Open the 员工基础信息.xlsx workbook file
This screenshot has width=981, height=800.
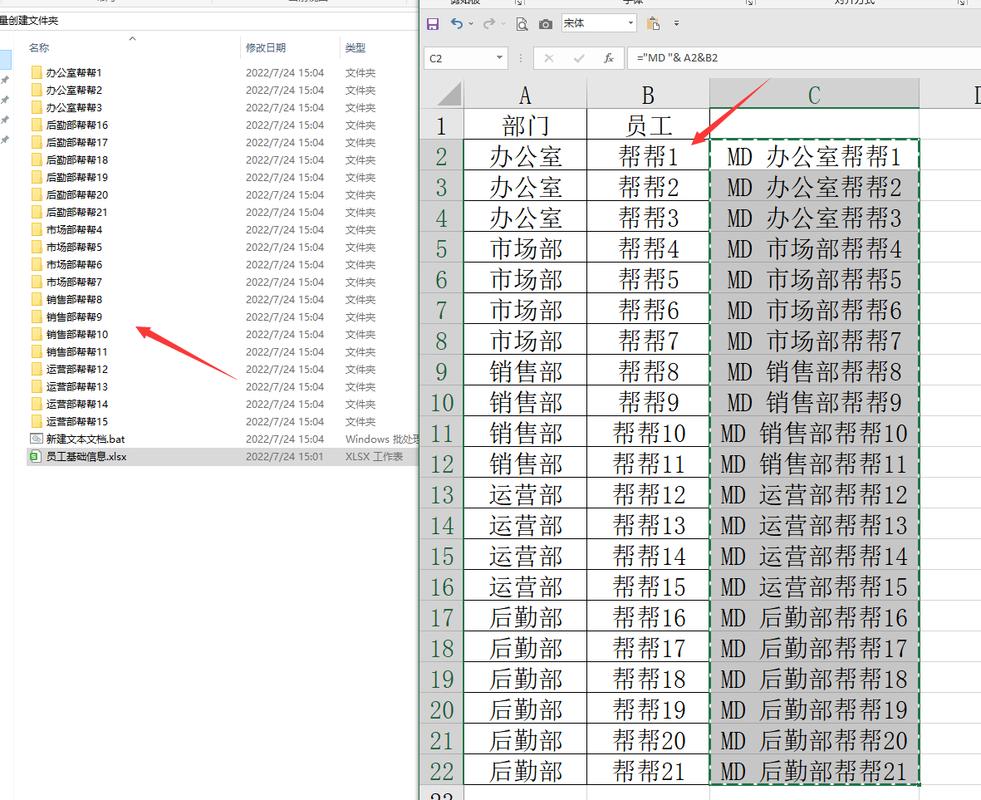(86, 456)
